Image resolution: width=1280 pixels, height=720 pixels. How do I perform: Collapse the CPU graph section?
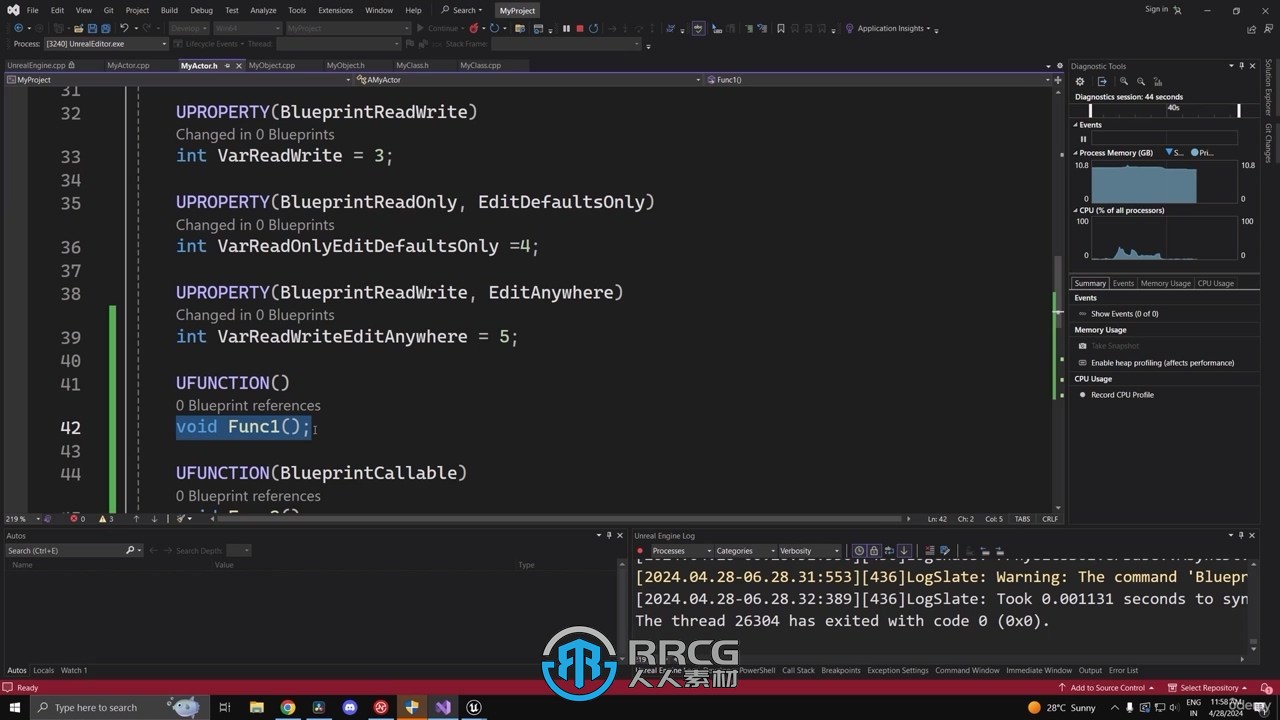point(1076,210)
